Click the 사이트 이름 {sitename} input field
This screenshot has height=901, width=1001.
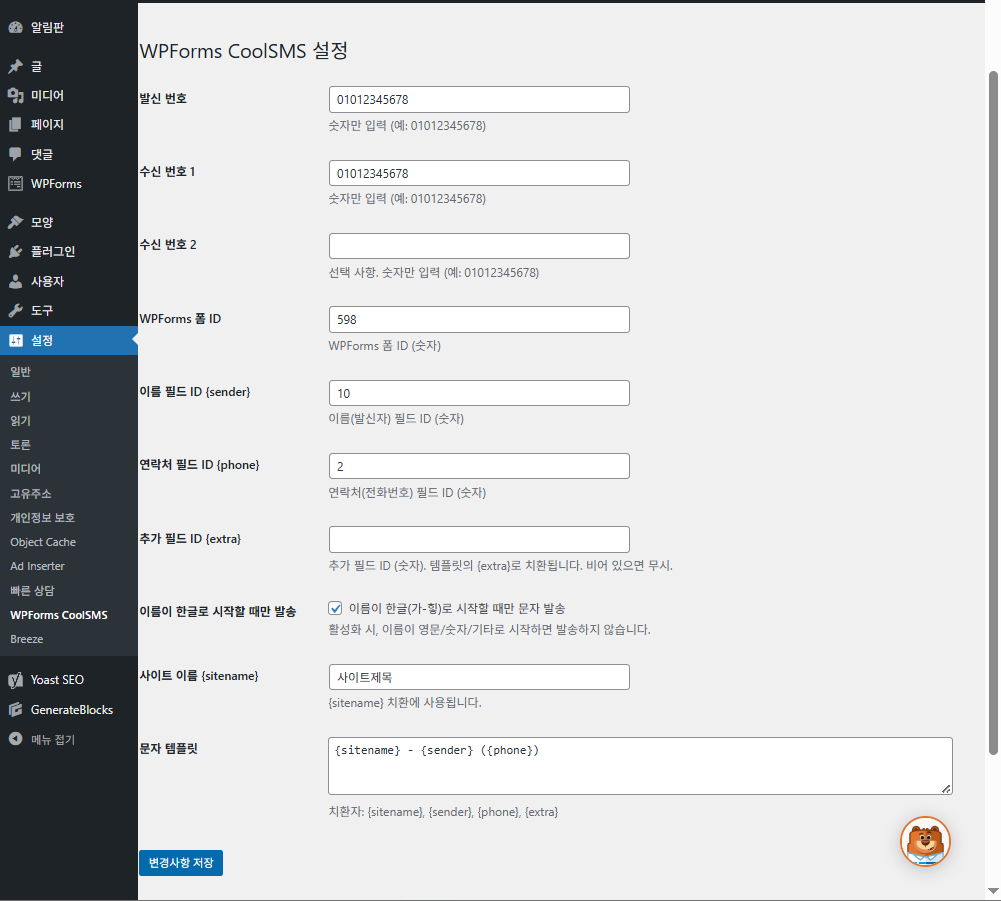pos(479,677)
